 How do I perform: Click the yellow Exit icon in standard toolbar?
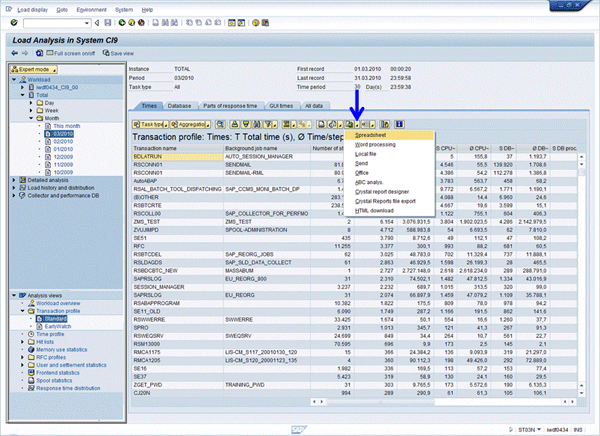[132, 23]
